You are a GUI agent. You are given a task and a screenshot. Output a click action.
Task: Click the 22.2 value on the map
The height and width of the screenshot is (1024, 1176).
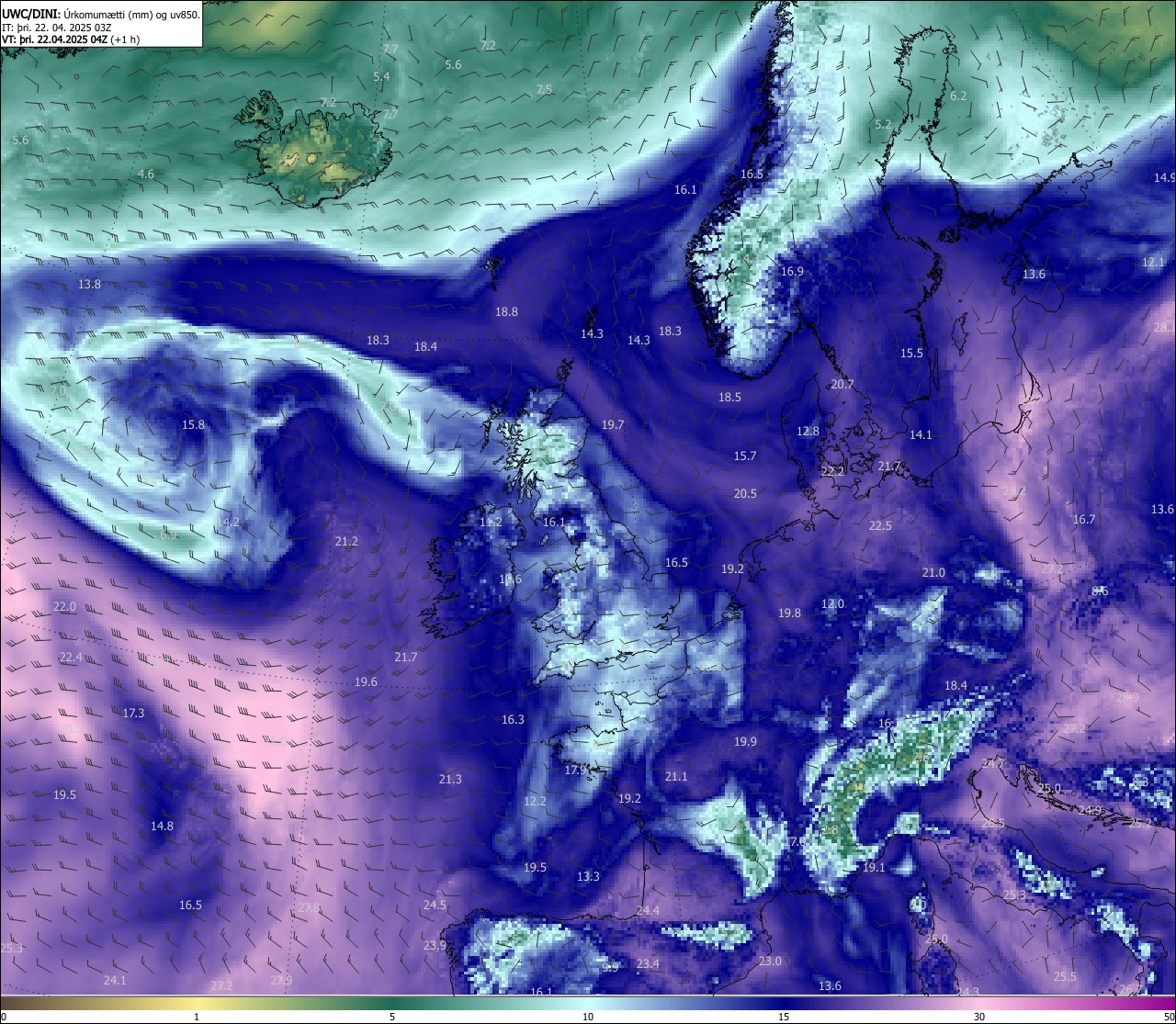tap(832, 471)
